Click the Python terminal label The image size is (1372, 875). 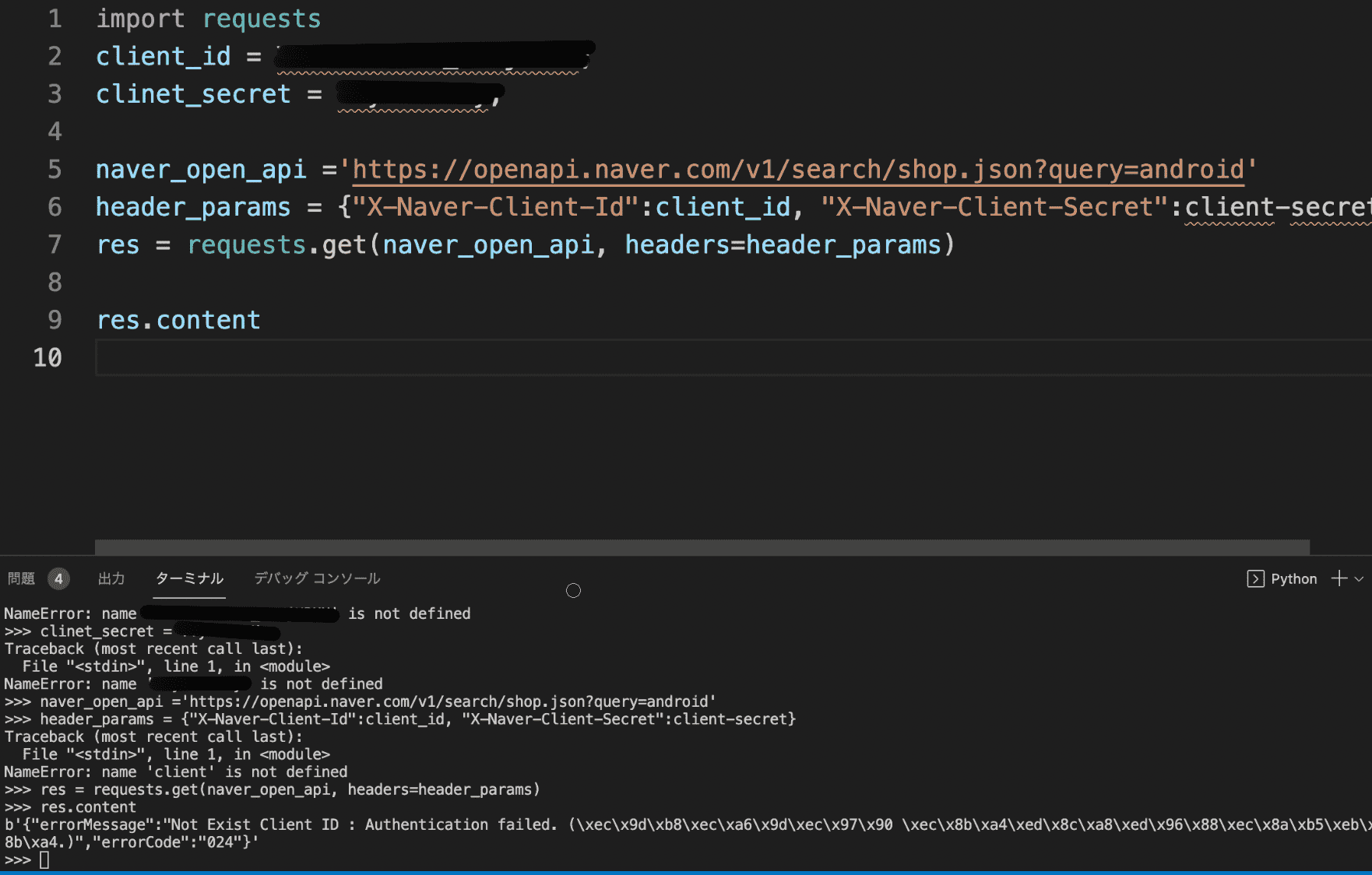click(x=1293, y=578)
